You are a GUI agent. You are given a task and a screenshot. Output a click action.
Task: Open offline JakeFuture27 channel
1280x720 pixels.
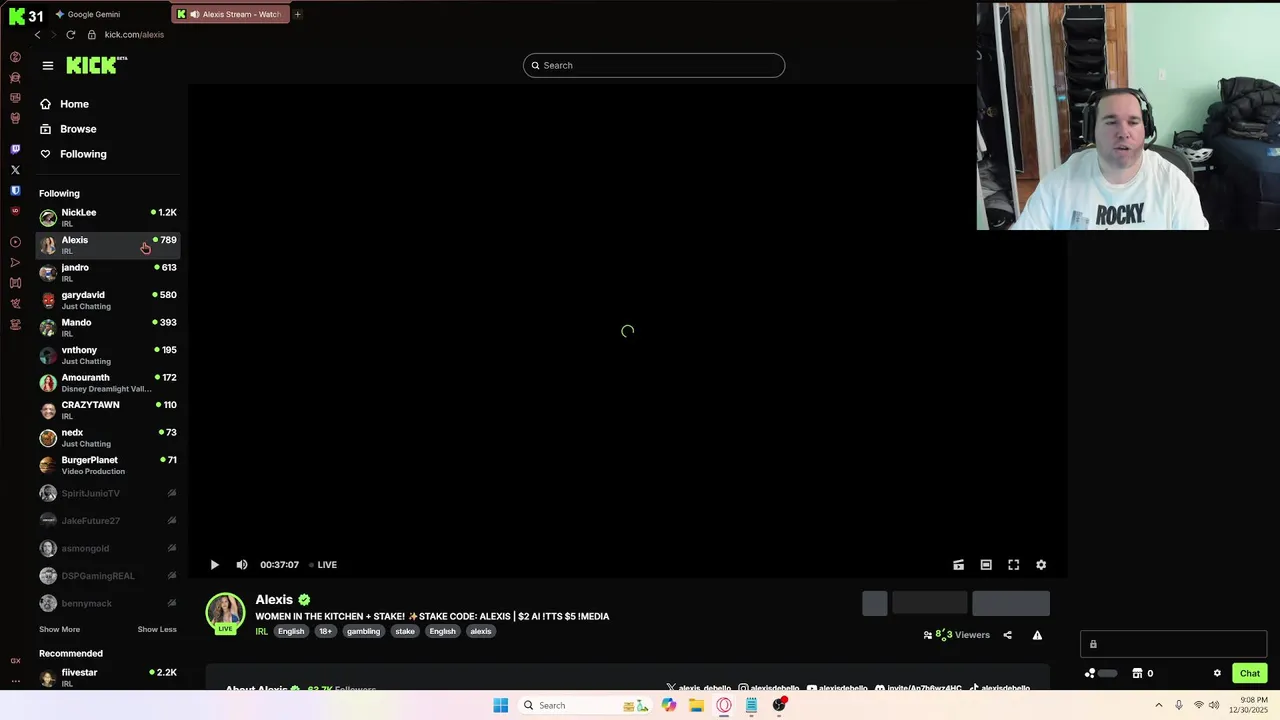pos(108,520)
